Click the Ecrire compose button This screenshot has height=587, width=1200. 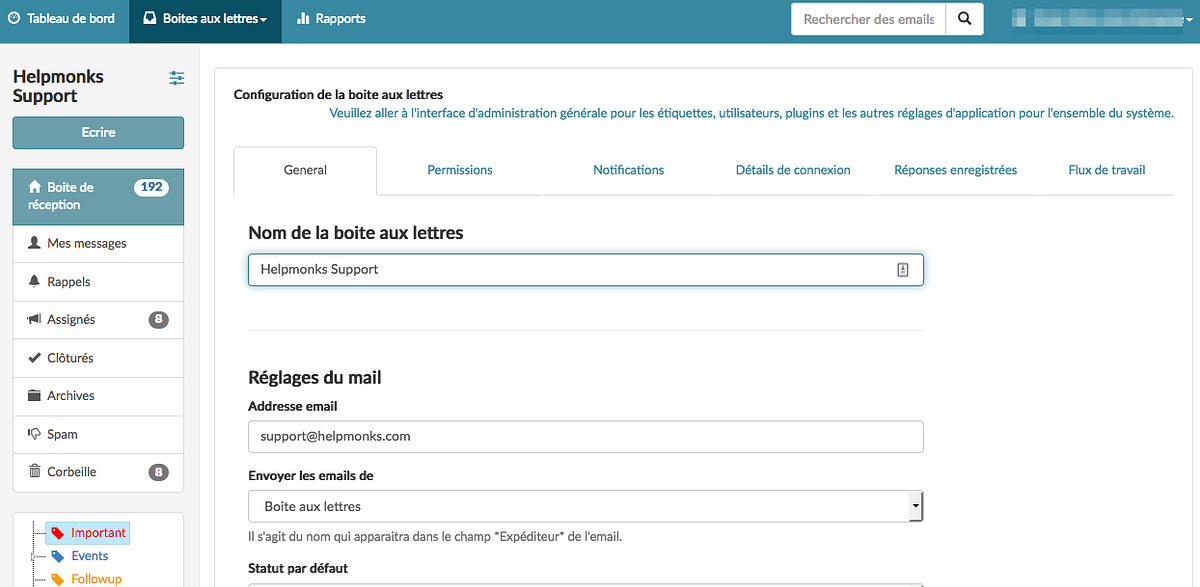tap(98, 132)
